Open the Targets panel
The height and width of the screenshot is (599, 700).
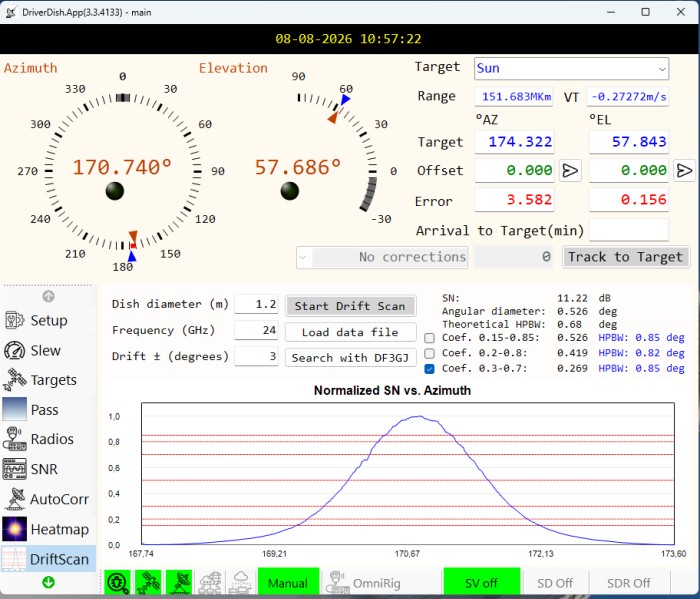click(x=48, y=380)
